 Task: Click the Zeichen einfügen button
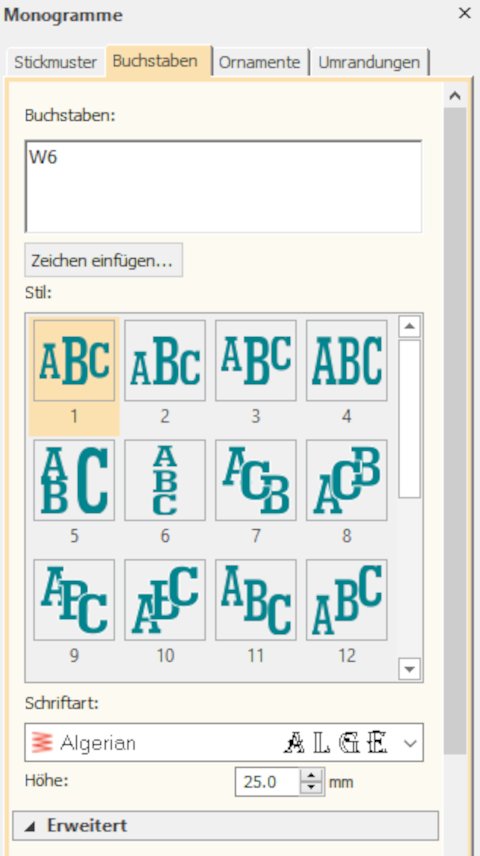pos(104,260)
